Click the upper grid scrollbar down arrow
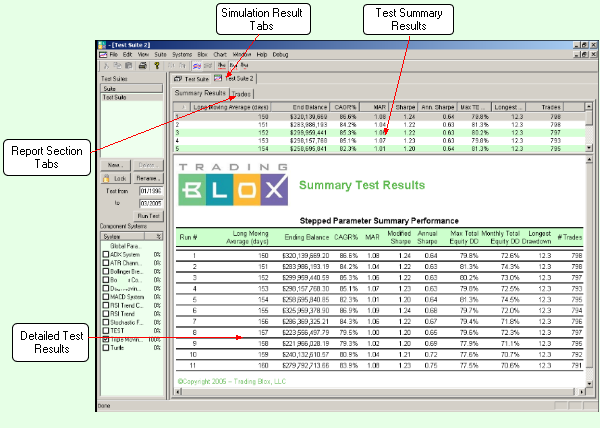 [x=589, y=148]
